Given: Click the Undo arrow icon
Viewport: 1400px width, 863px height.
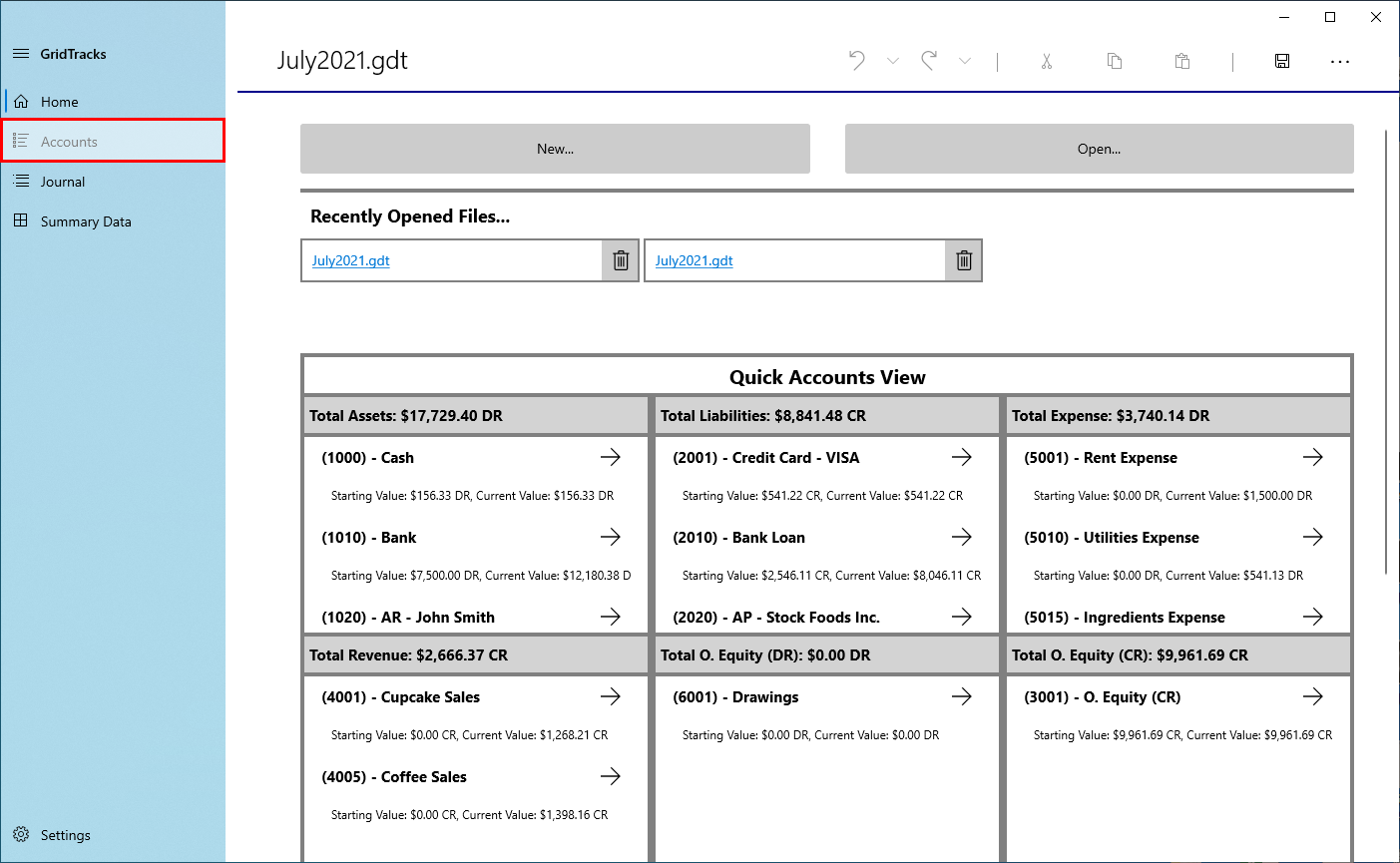Looking at the screenshot, I should coord(857,61).
